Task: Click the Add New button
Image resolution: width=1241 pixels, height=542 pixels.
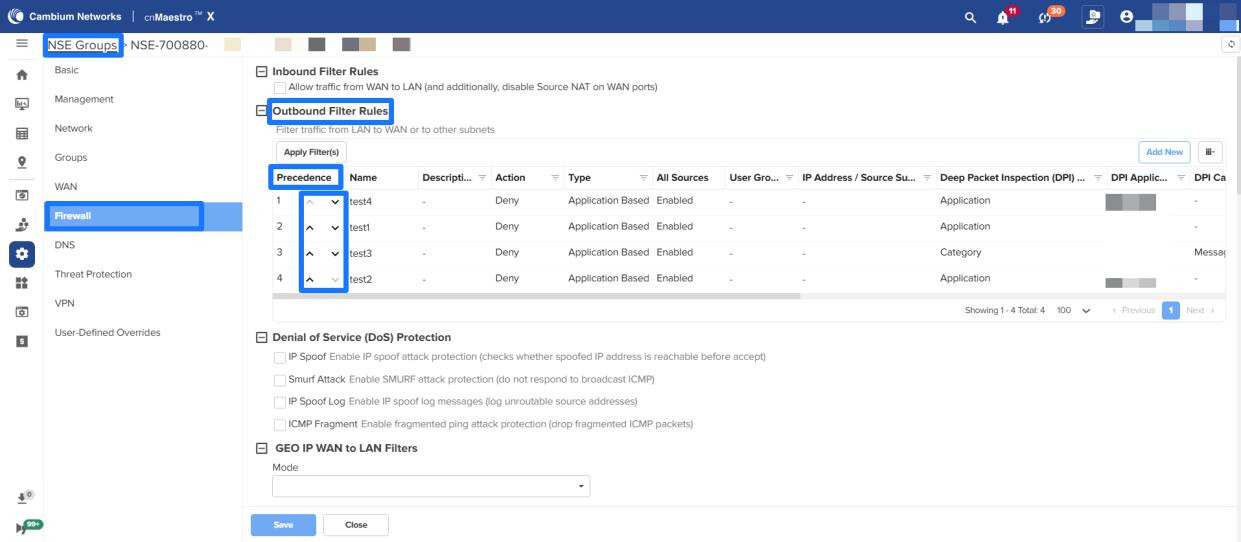Action: pos(1164,152)
